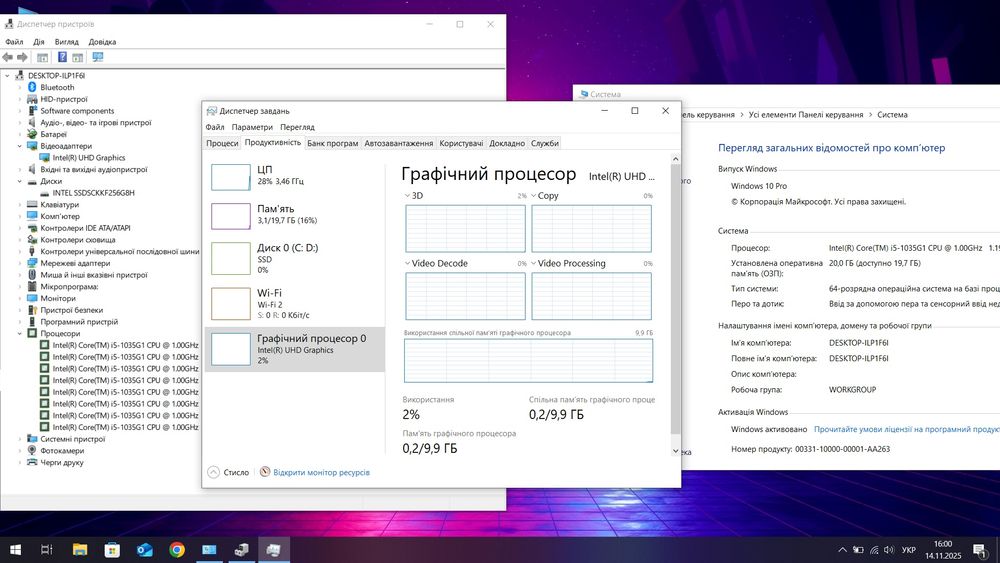Open Файл menu in Device Manager
The image size is (1000, 563).
pos(14,42)
